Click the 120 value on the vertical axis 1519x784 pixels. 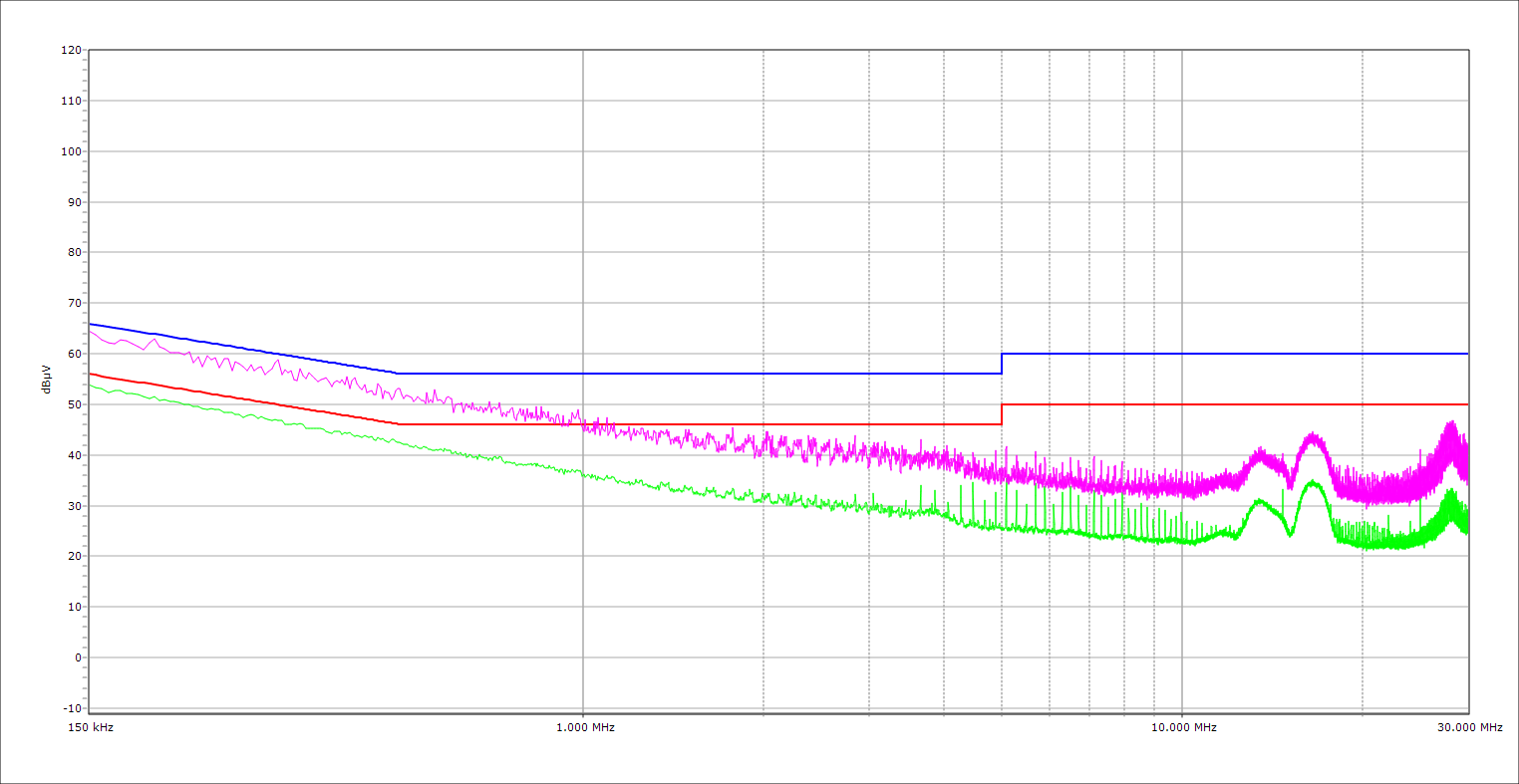pos(71,51)
